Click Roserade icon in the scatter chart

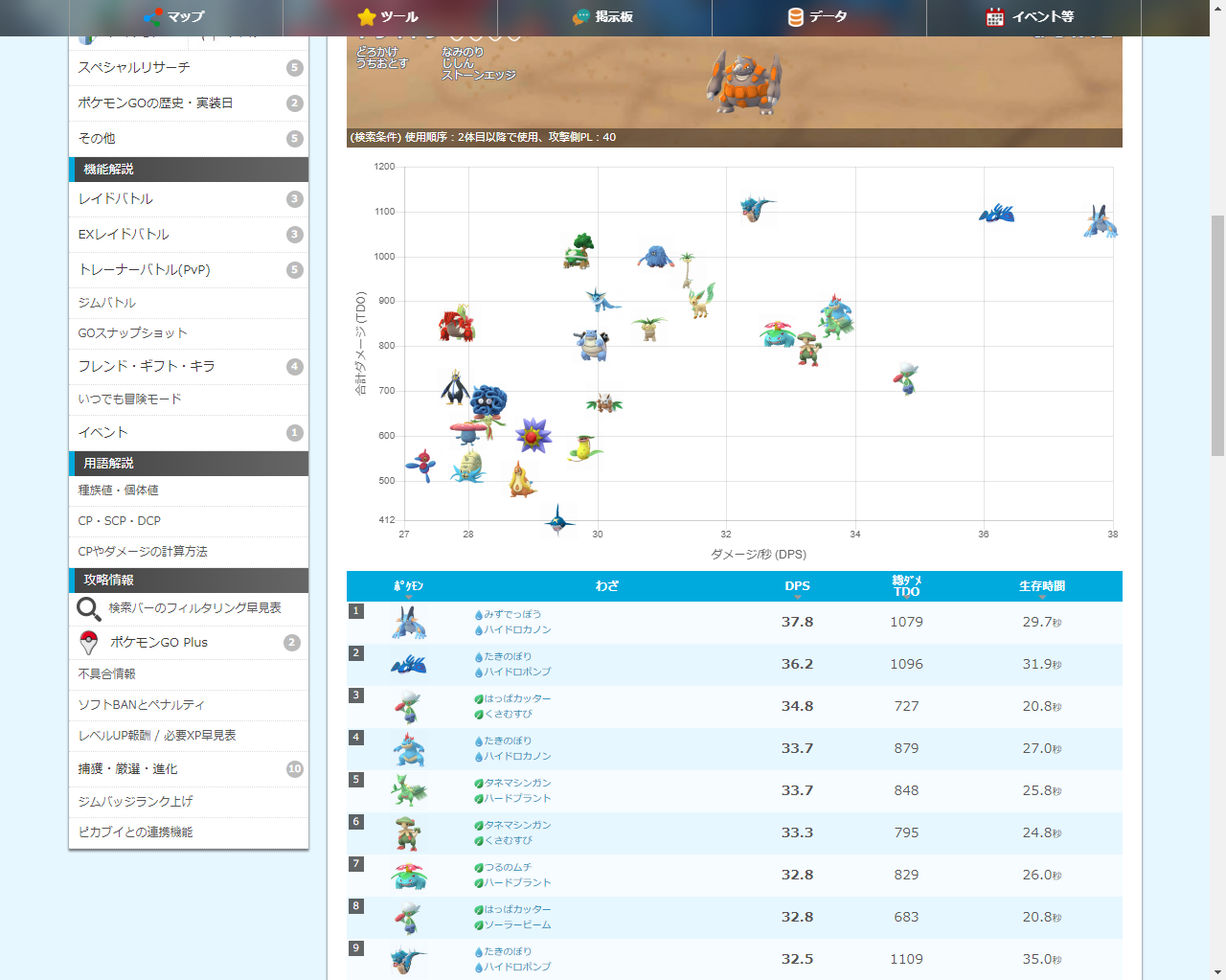[x=907, y=377]
